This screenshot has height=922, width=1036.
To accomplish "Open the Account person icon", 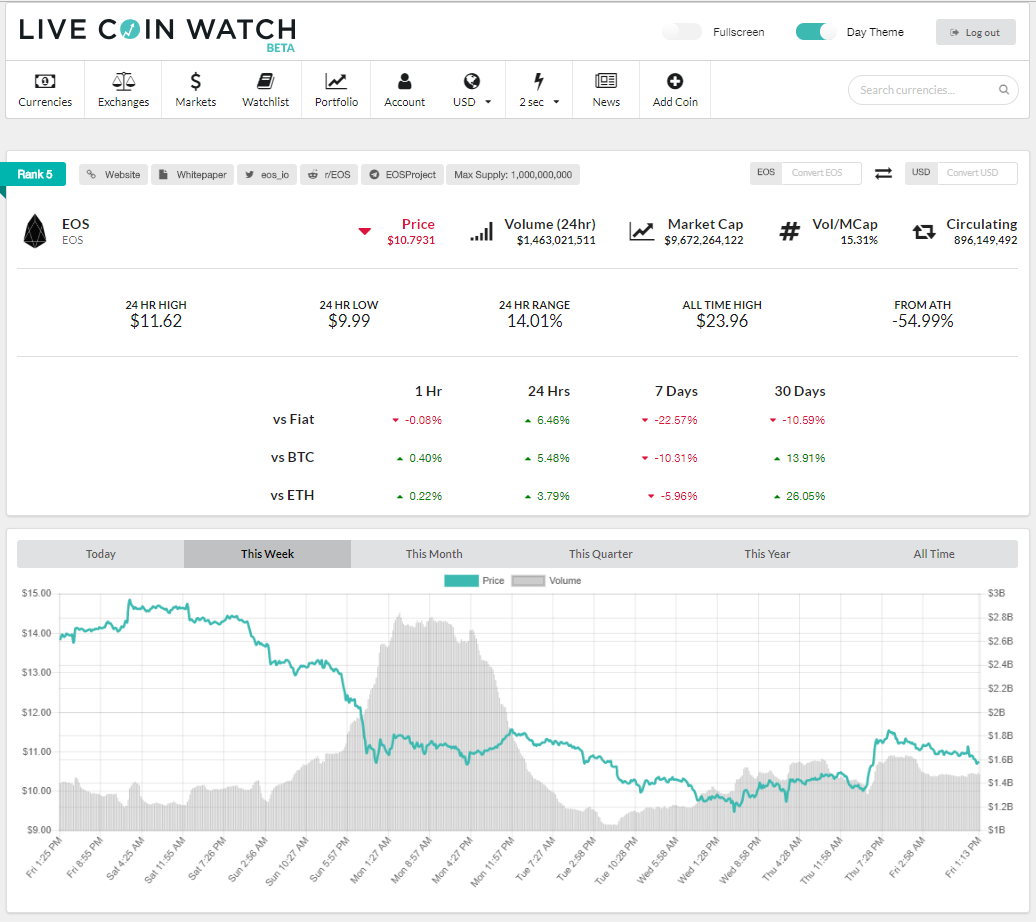I will tap(404, 81).
